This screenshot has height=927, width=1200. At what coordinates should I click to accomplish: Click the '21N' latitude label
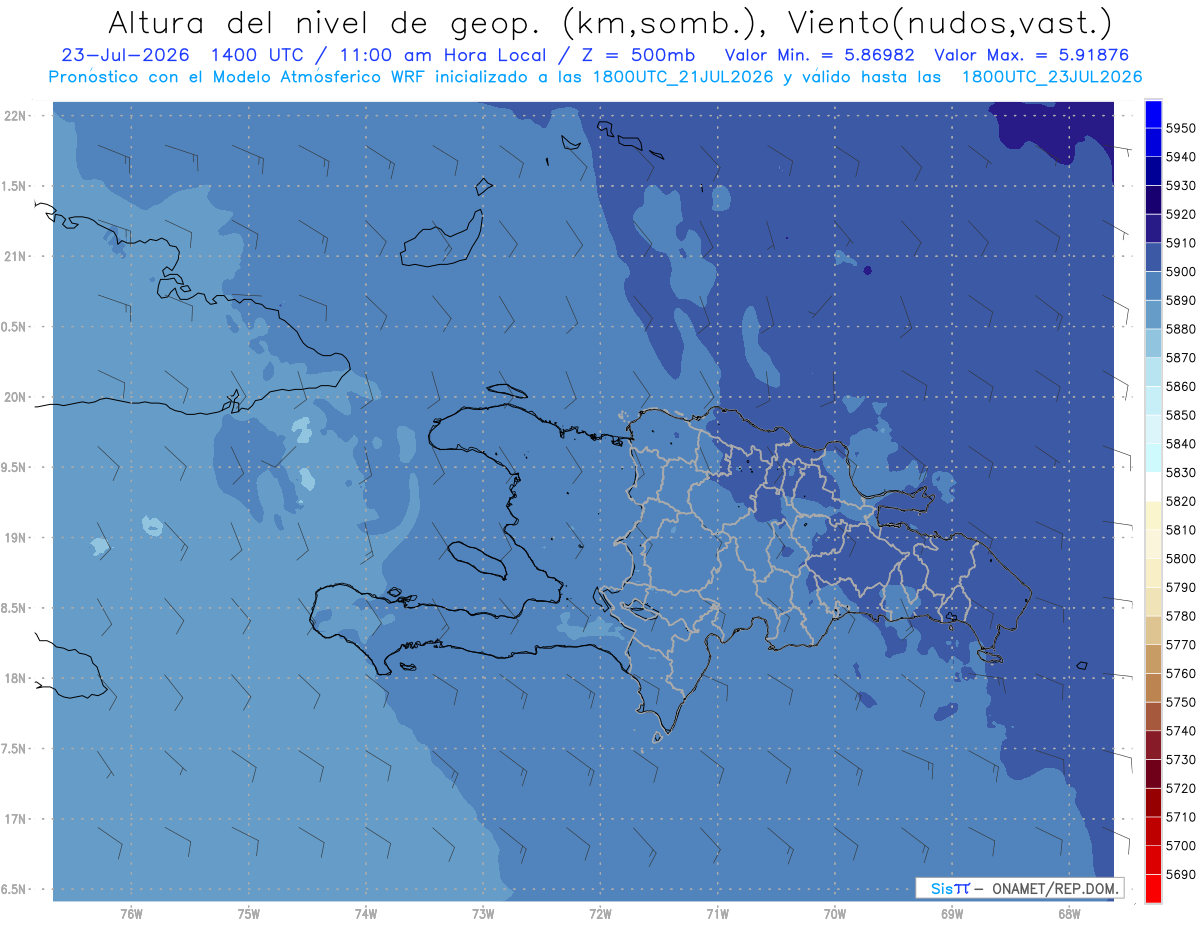17,257
